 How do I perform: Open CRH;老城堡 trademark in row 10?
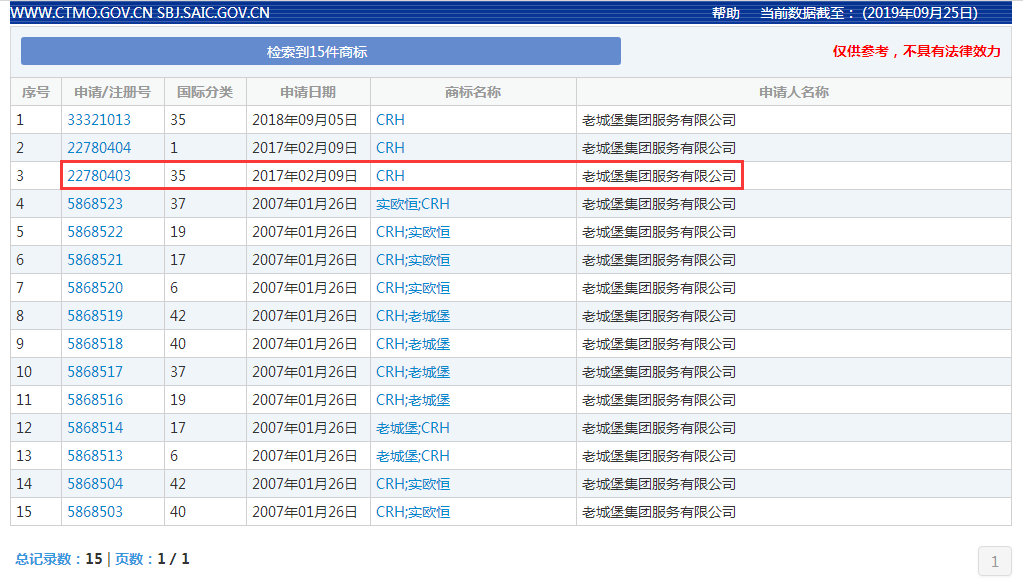tap(413, 372)
